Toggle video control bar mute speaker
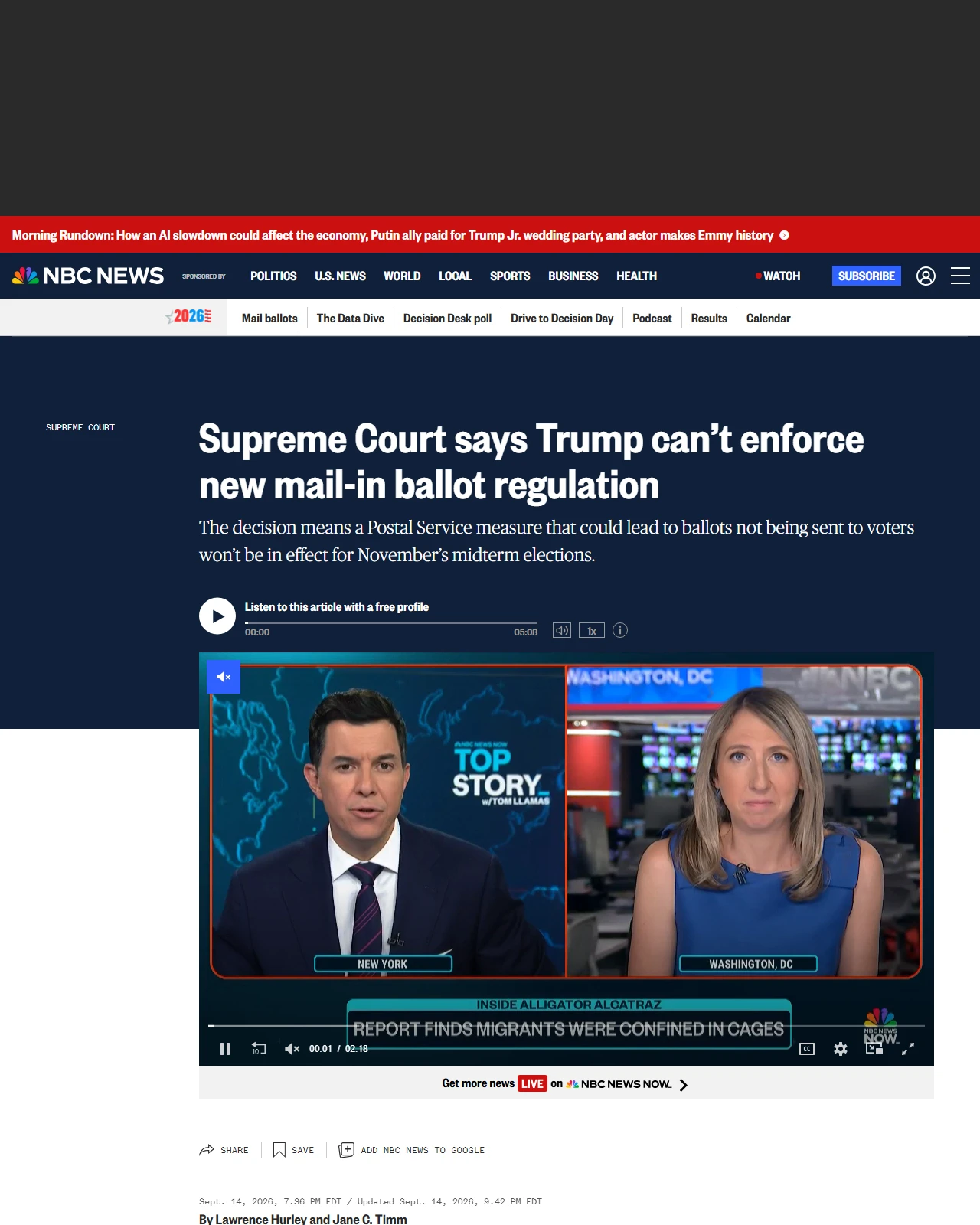The image size is (980, 1225). [292, 1049]
